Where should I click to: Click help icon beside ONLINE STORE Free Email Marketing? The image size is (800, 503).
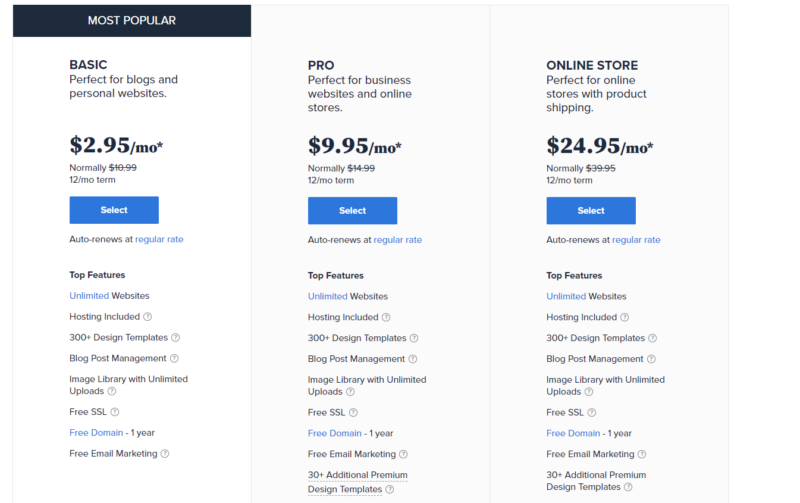642,454
